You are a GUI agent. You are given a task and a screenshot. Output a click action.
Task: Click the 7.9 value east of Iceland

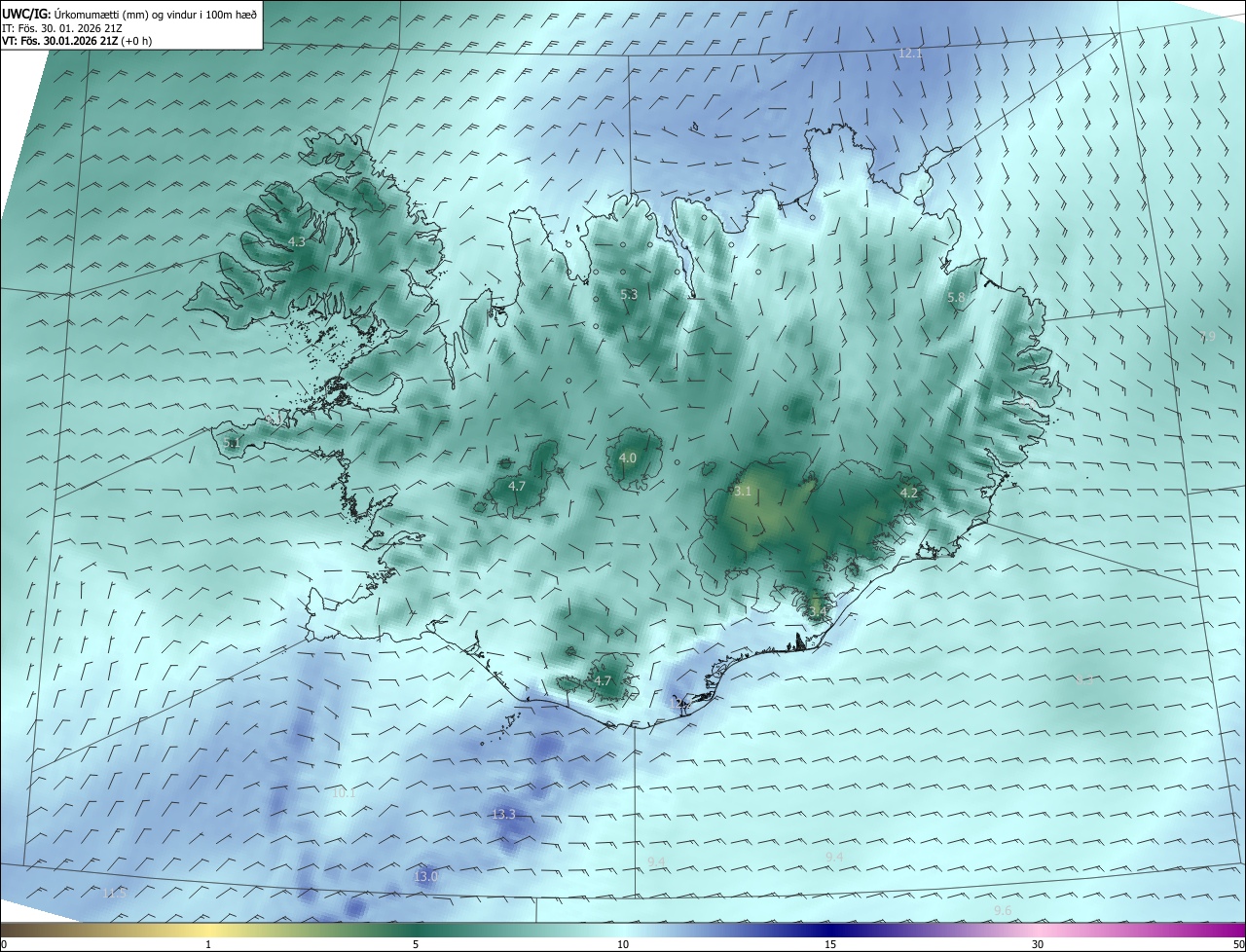[1207, 337]
